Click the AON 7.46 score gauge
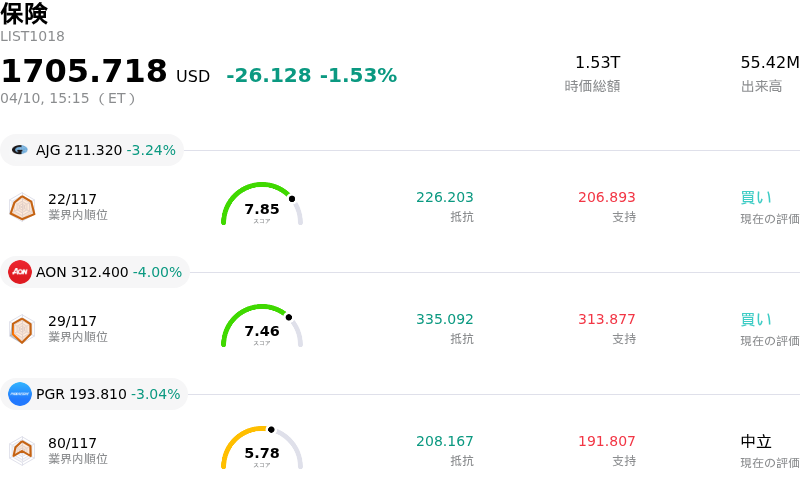The height and width of the screenshot is (488, 800). coord(262,327)
